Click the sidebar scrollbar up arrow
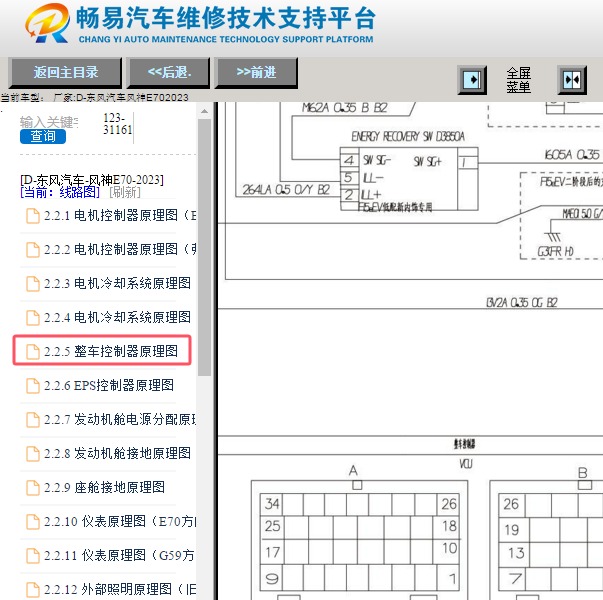 [204, 111]
